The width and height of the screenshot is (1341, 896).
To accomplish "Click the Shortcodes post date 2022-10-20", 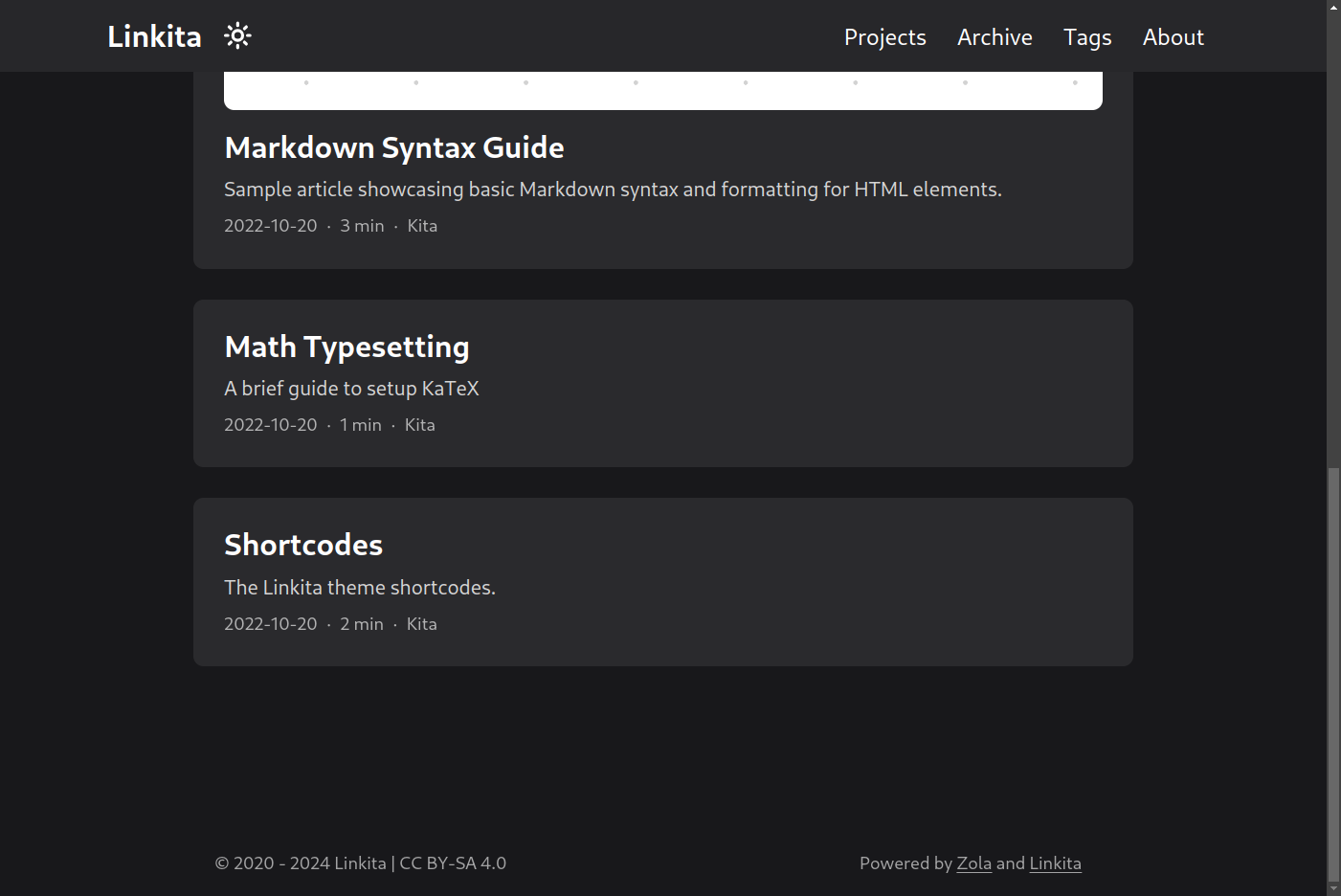I will pos(270,624).
